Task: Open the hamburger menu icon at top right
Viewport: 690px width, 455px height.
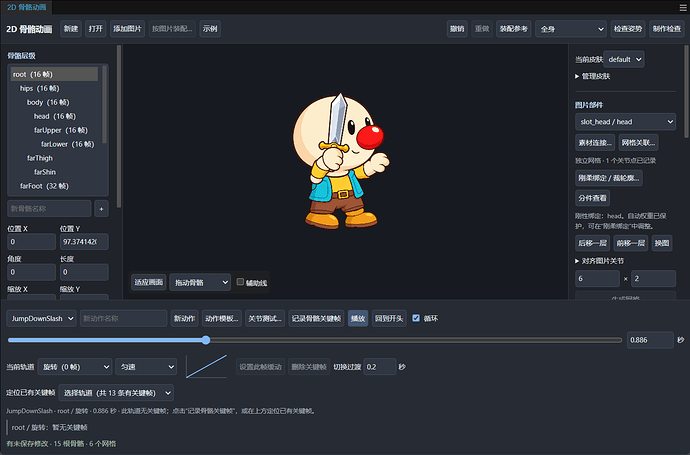Action: (683, 7)
